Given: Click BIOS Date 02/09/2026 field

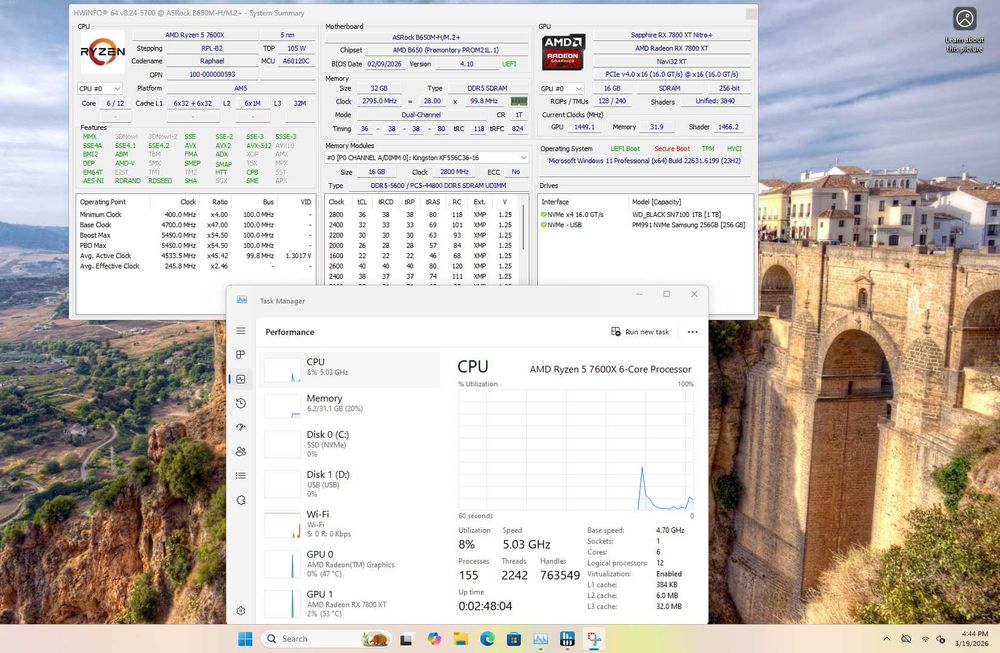Looking at the screenshot, I should (384, 64).
